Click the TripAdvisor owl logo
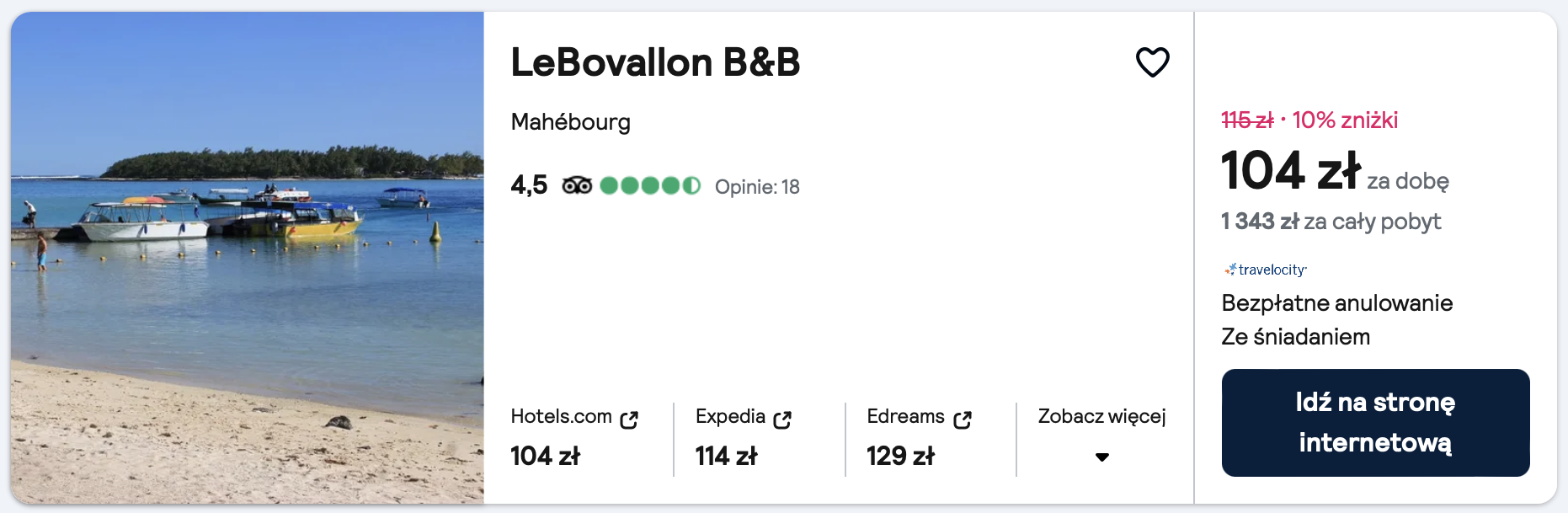1568x513 pixels. click(577, 185)
